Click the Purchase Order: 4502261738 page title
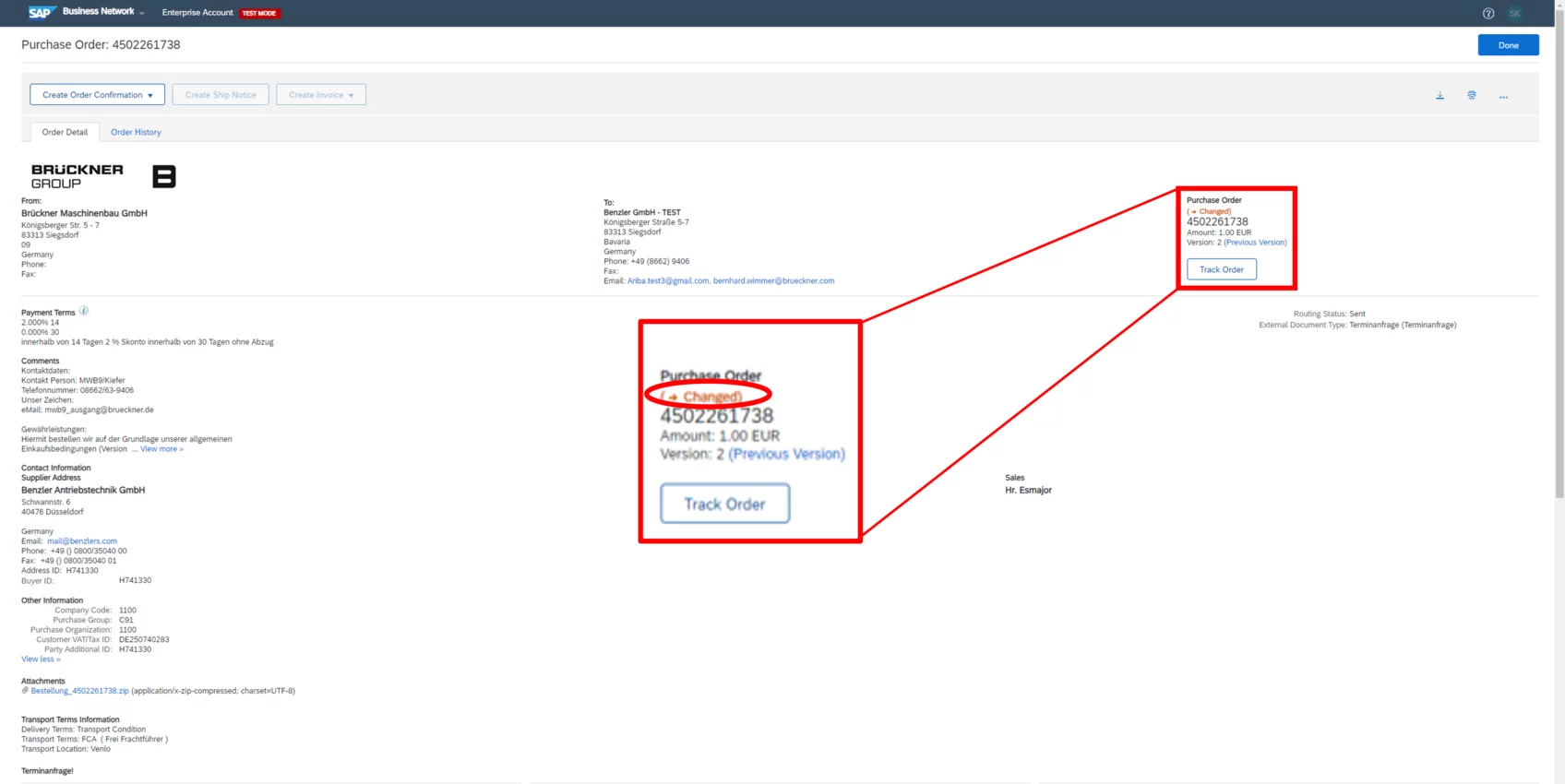1565x784 pixels. point(101,44)
